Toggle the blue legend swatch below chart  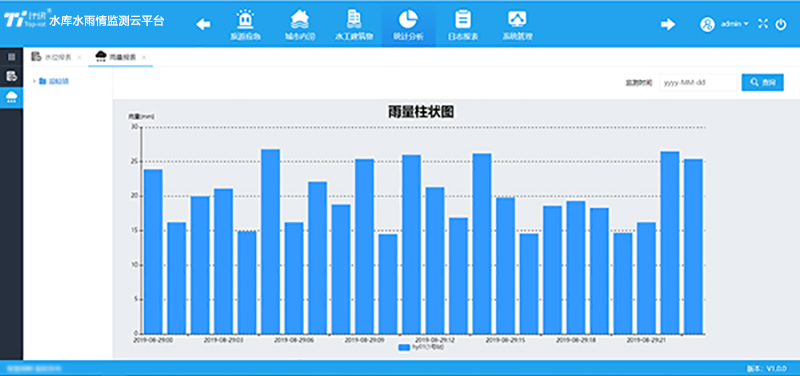[x=404, y=347]
